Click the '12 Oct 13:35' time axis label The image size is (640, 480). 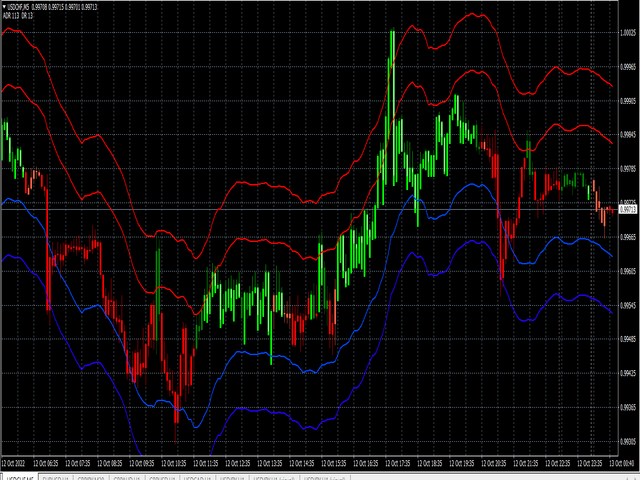tap(269, 463)
